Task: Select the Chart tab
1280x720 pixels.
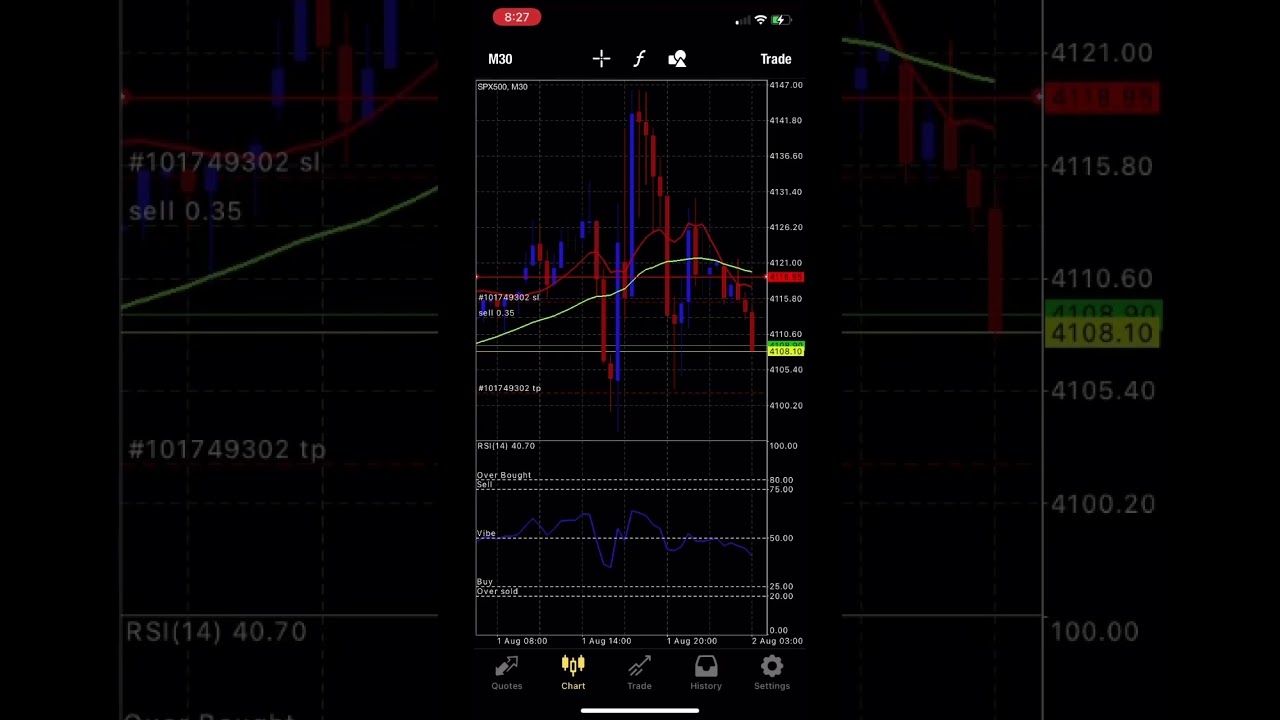Action: click(573, 673)
